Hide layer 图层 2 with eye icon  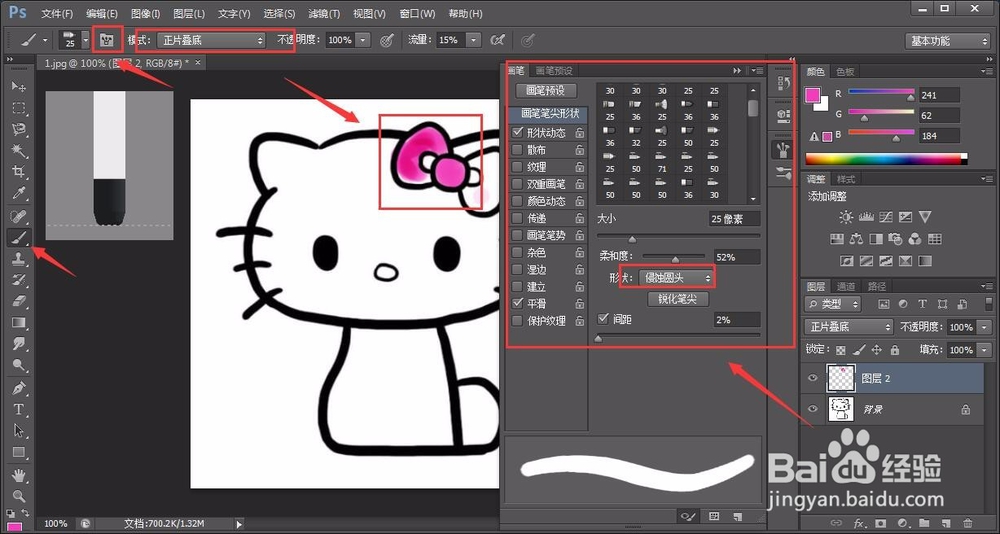(x=812, y=378)
